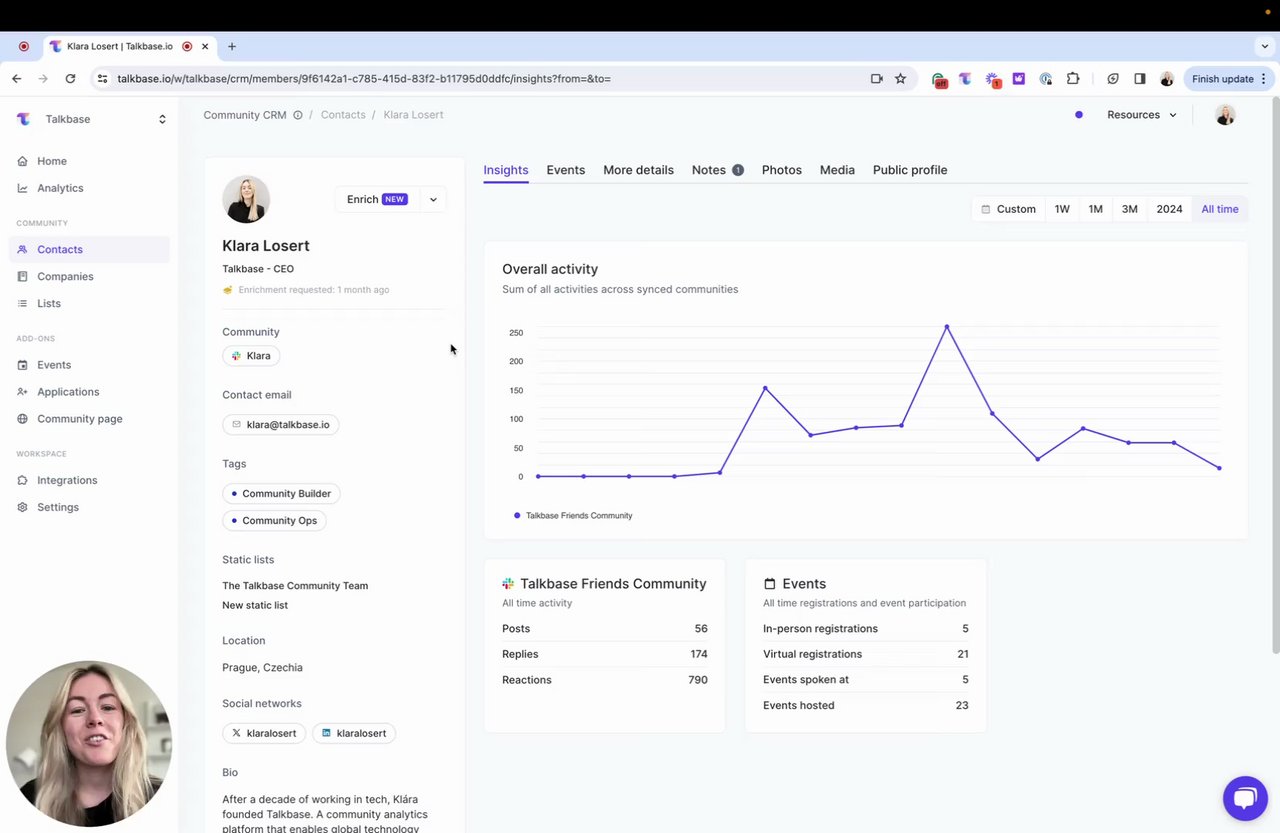The width and height of the screenshot is (1280, 833).
Task: Click the highest peak point on activity chart
Action: pyautogui.click(x=947, y=327)
